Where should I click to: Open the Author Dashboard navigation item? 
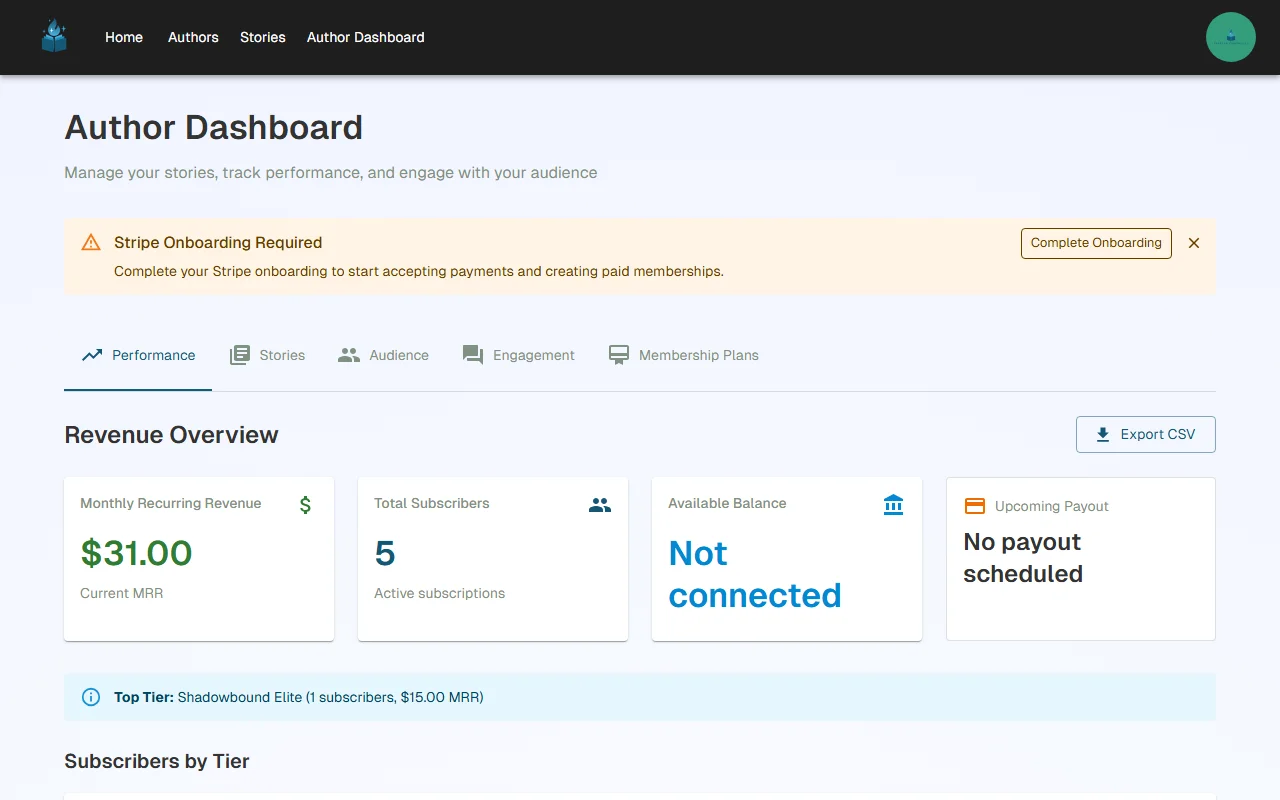(x=365, y=37)
